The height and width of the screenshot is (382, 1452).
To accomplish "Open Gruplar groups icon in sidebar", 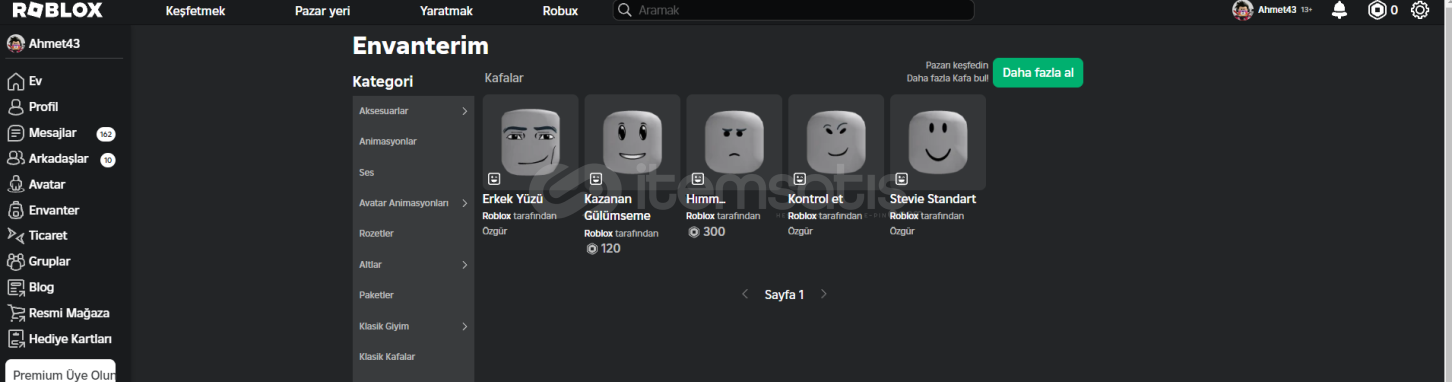I will click(x=15, y=262).
